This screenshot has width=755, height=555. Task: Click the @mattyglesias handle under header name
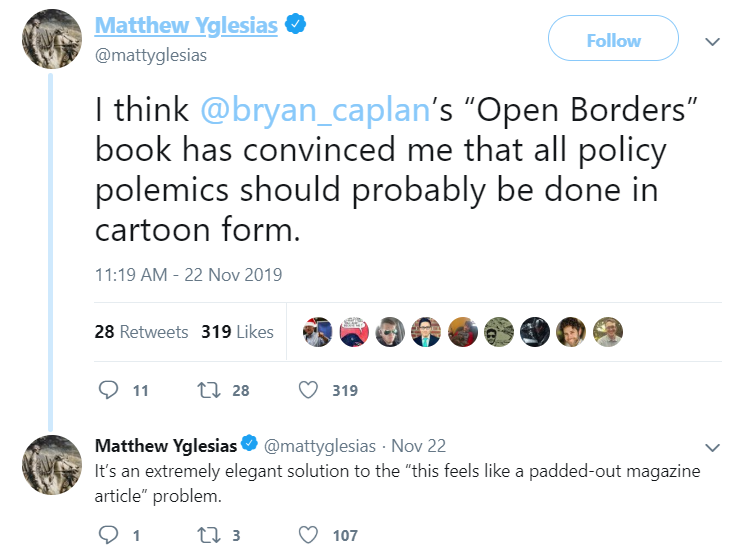[150, 55]
